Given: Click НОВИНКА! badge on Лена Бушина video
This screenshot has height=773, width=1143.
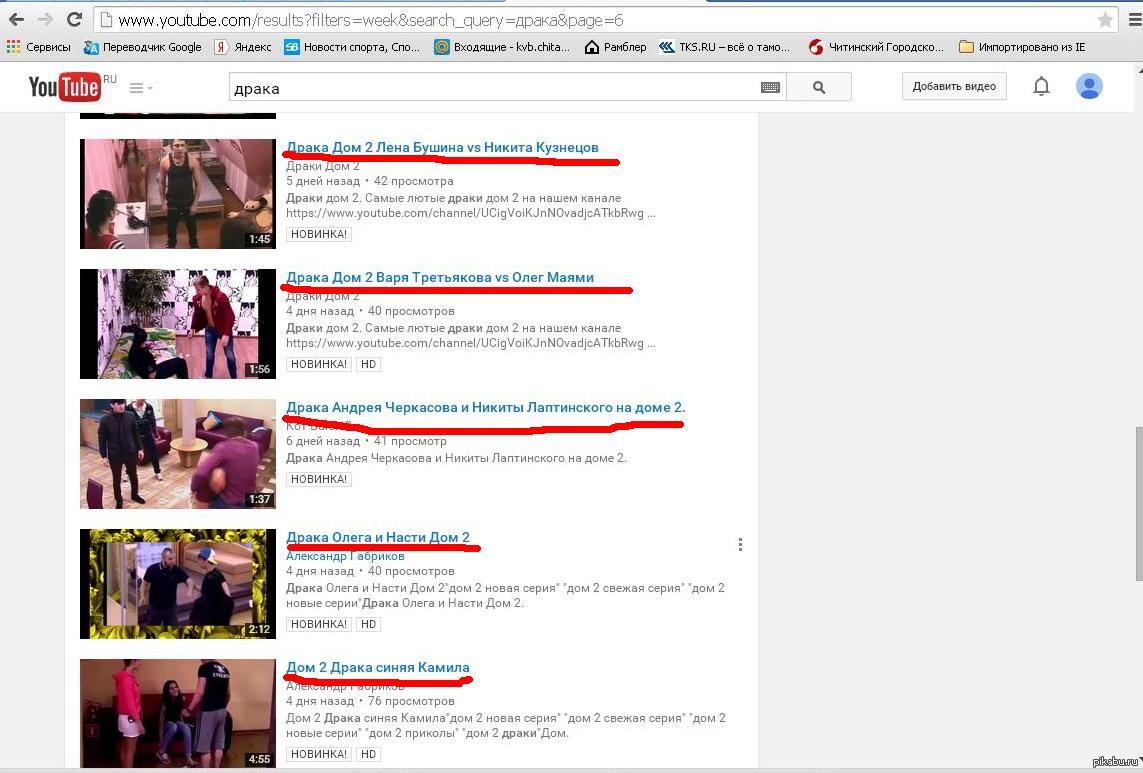Looking at the screenshot, I should 319,234.
